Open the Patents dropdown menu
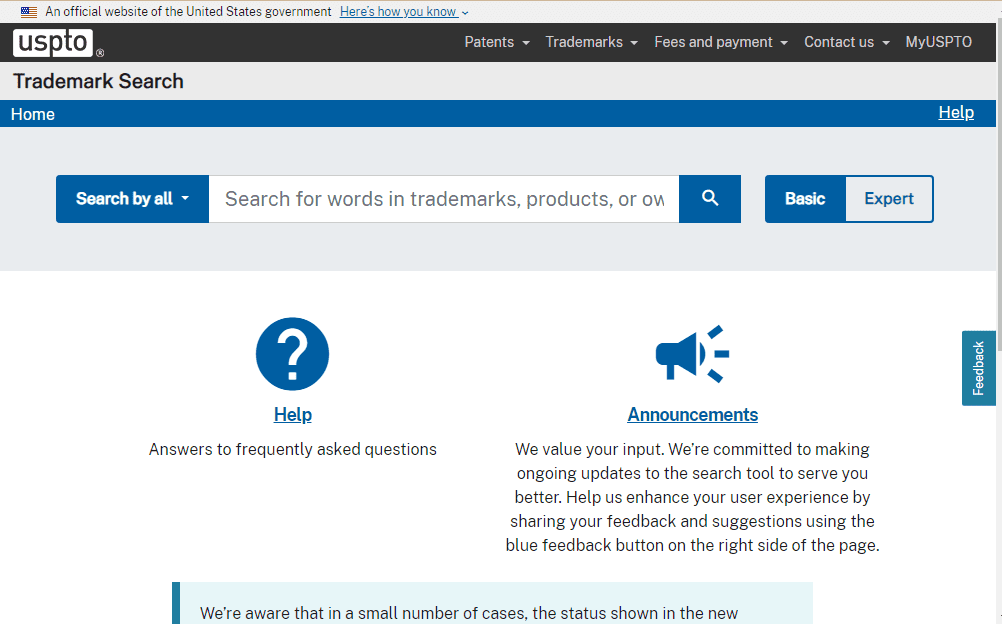 pyautogui.click(x=497, y=42)
